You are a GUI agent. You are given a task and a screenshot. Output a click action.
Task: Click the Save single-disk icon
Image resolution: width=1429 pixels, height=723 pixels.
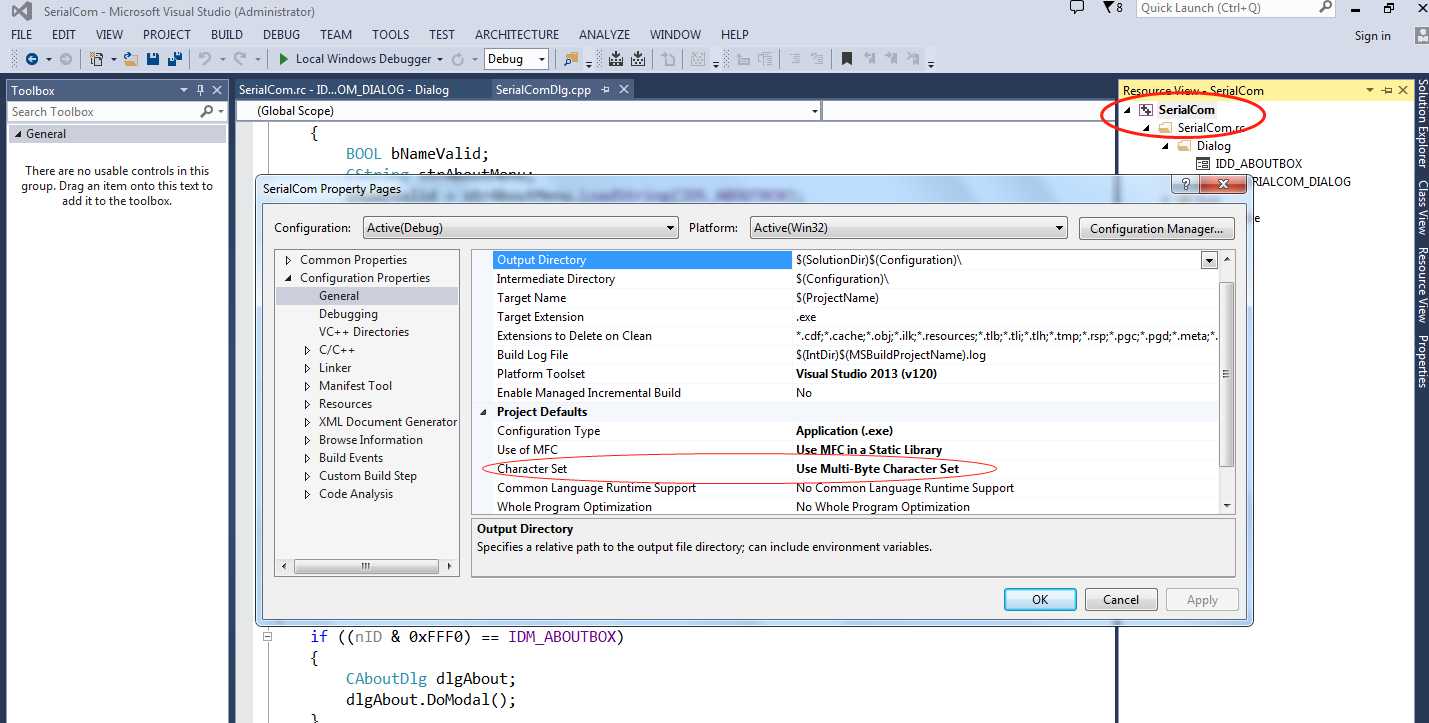coord(153,59)
